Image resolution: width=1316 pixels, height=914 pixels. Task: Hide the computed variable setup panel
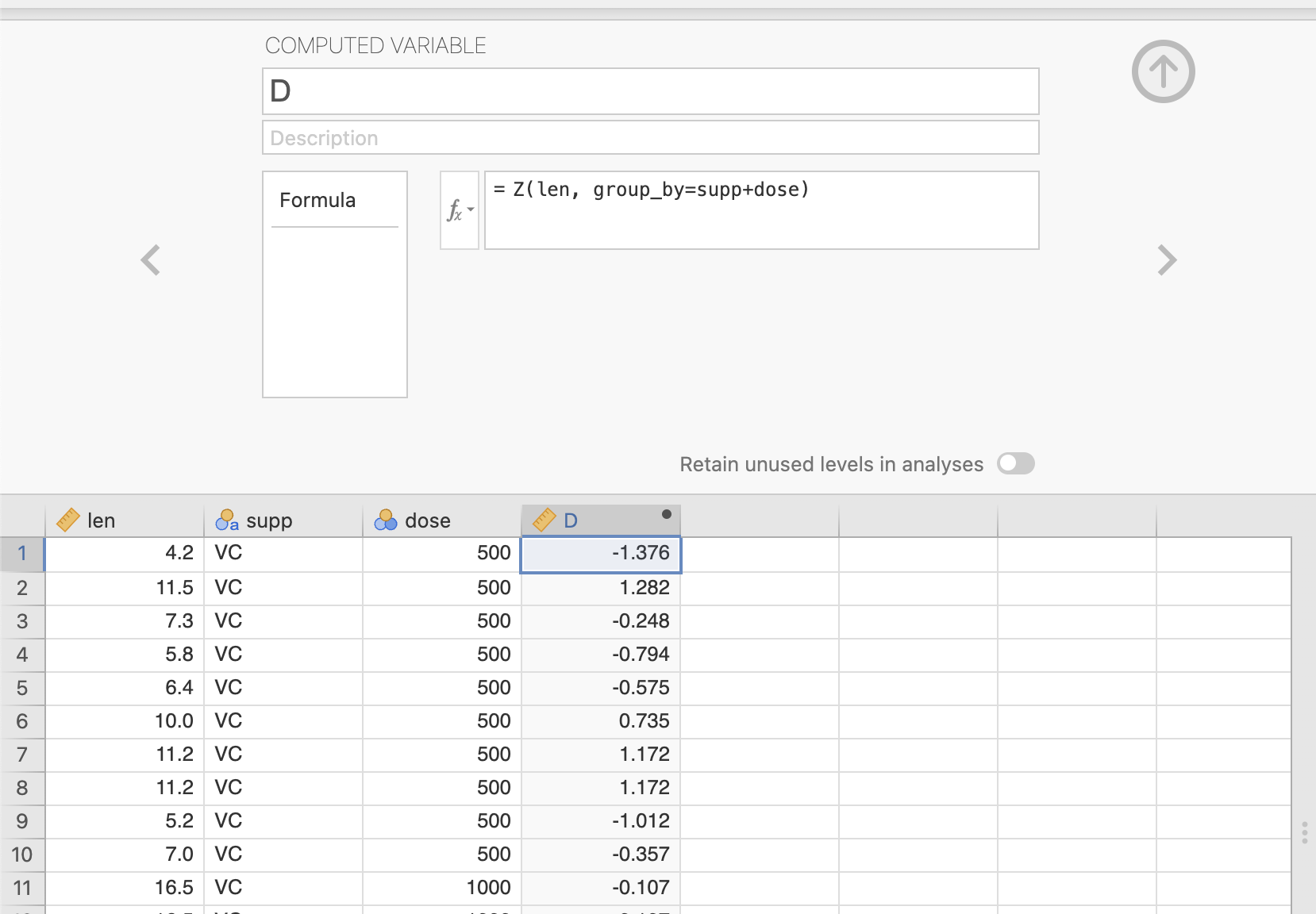[1163, 71]
